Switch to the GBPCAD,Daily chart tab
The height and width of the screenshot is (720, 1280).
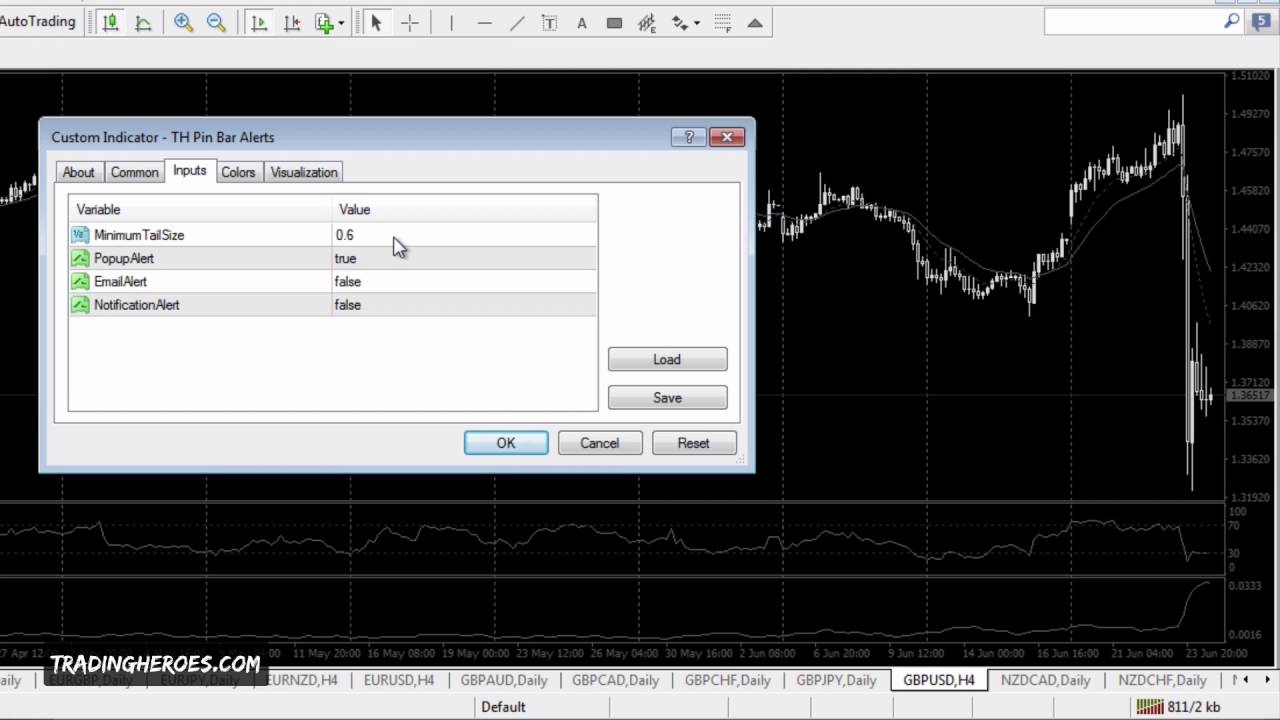(616, 680)
